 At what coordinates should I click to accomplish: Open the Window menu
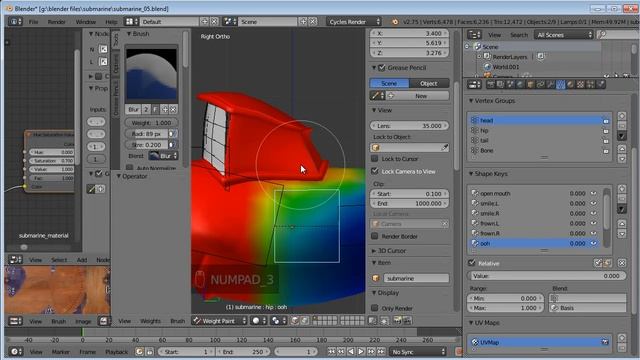tap(86, 22)
